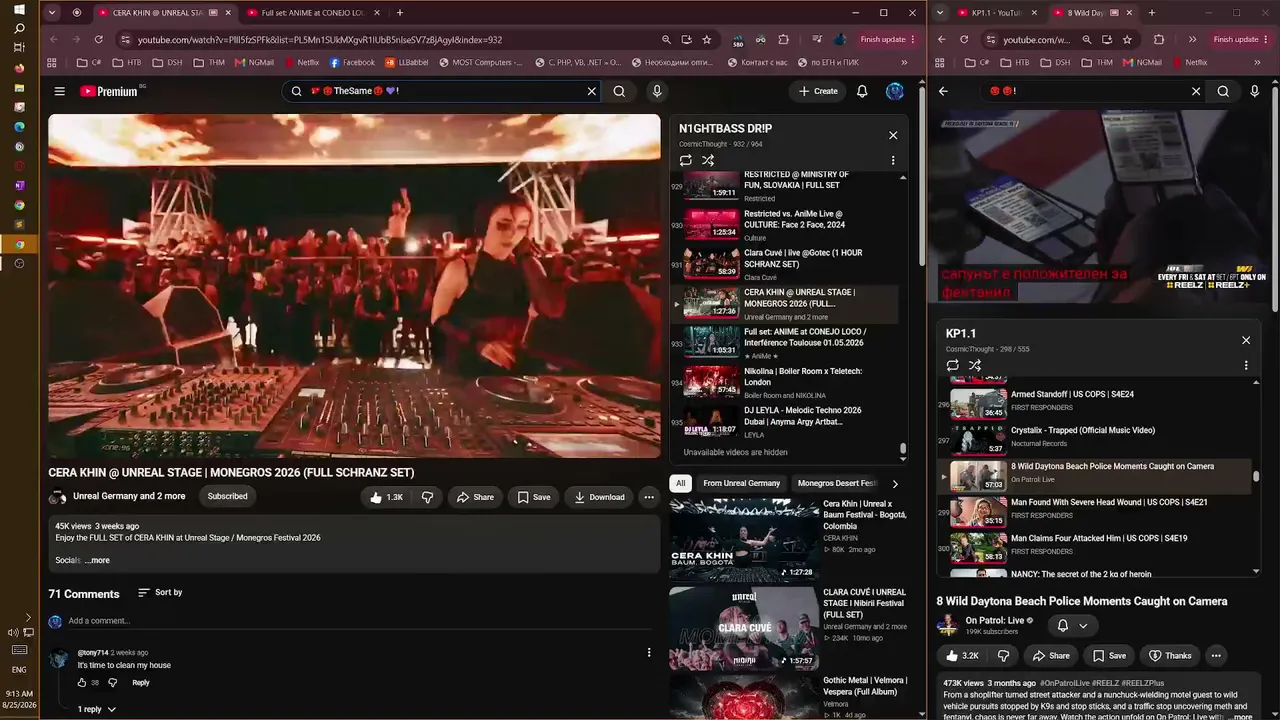Save the CERA KHIN video to playlist

click(x=534, y=497)
